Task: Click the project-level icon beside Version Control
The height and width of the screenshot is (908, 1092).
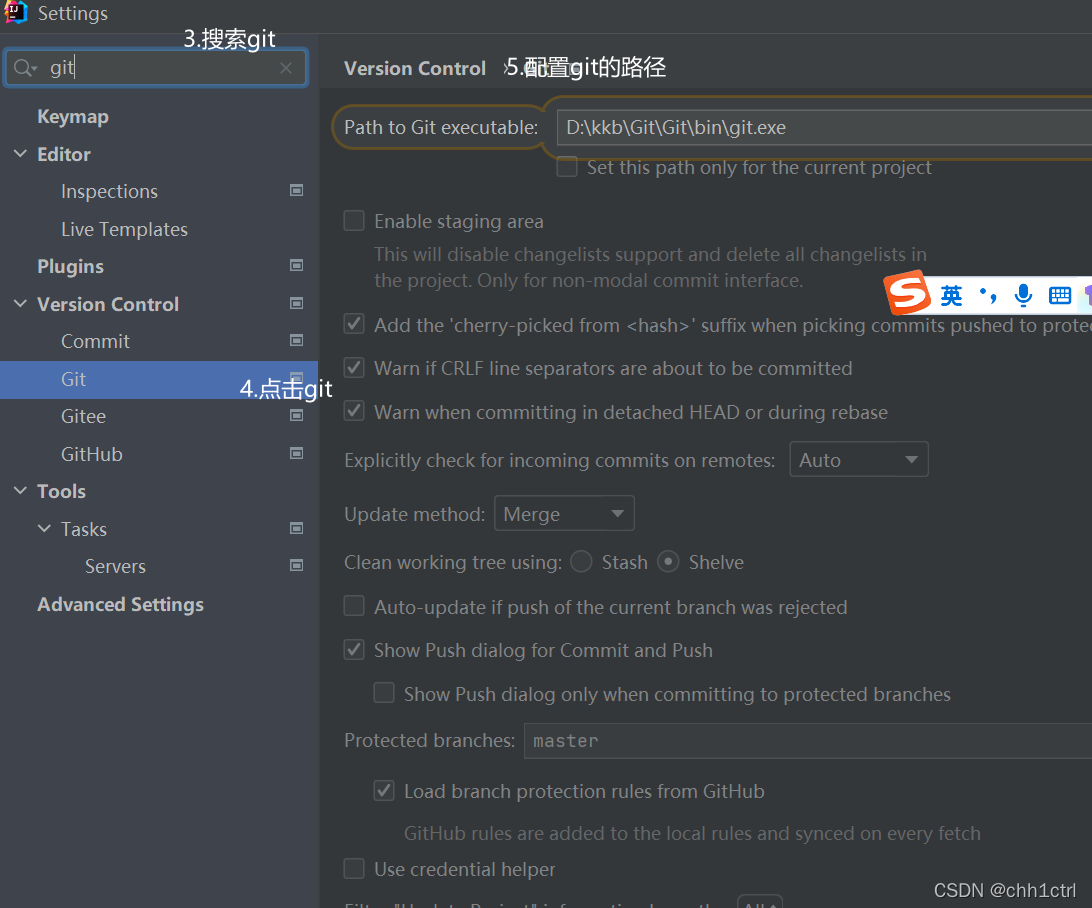Action: click(296, 303)
